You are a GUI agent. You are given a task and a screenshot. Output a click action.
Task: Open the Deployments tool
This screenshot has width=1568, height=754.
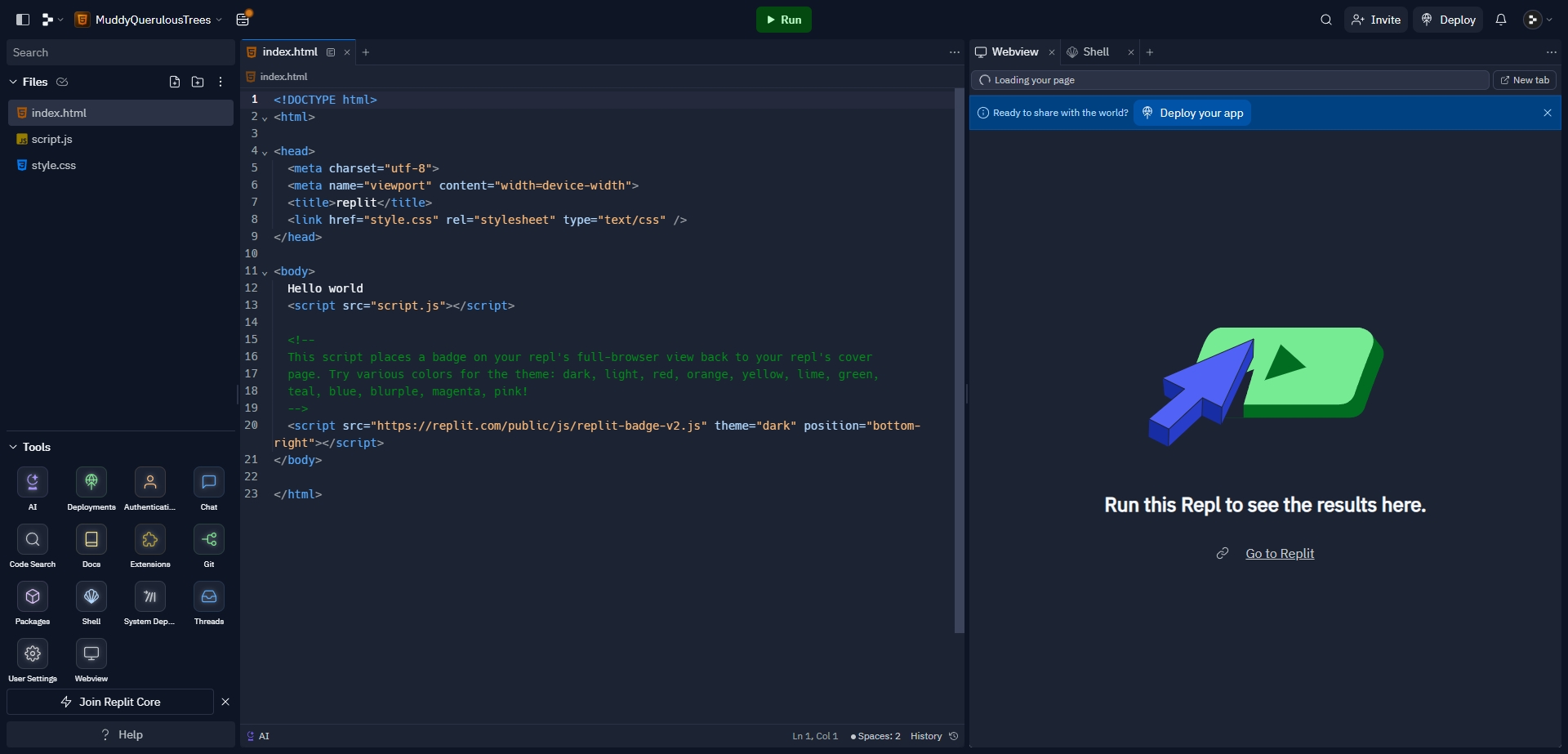[91, 482]
